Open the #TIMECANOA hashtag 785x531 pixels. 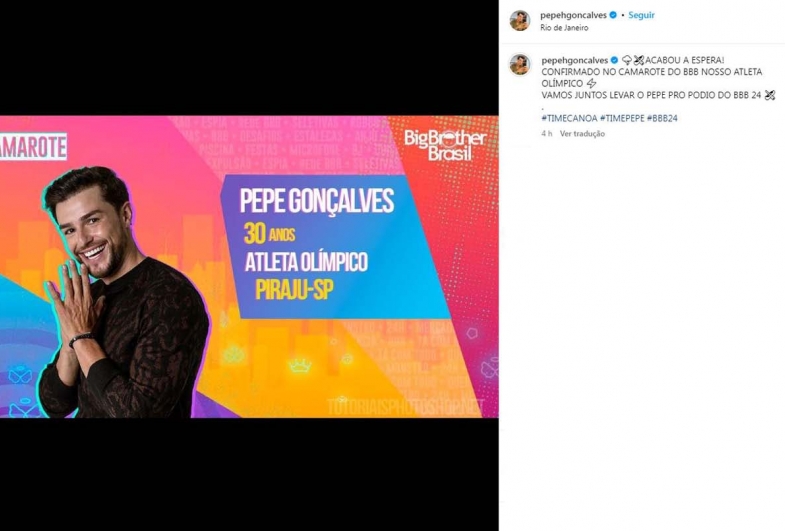pyautogui.click(x=569, y=118)
